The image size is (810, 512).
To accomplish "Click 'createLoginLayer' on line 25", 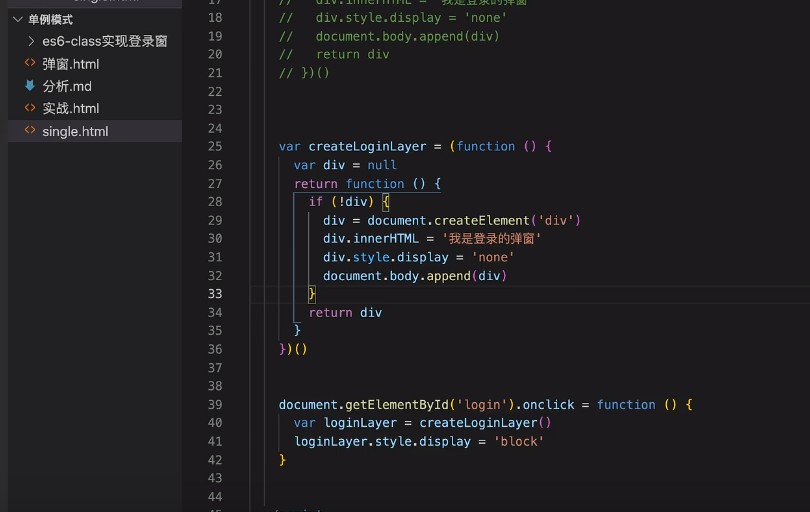I will click(x=367, y=147).
